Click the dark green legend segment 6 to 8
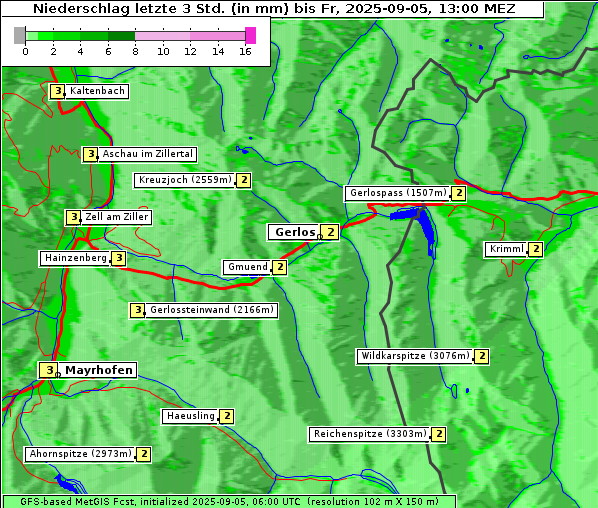The width and height of the screenshot is (598, 508). [x=122, y=36]
